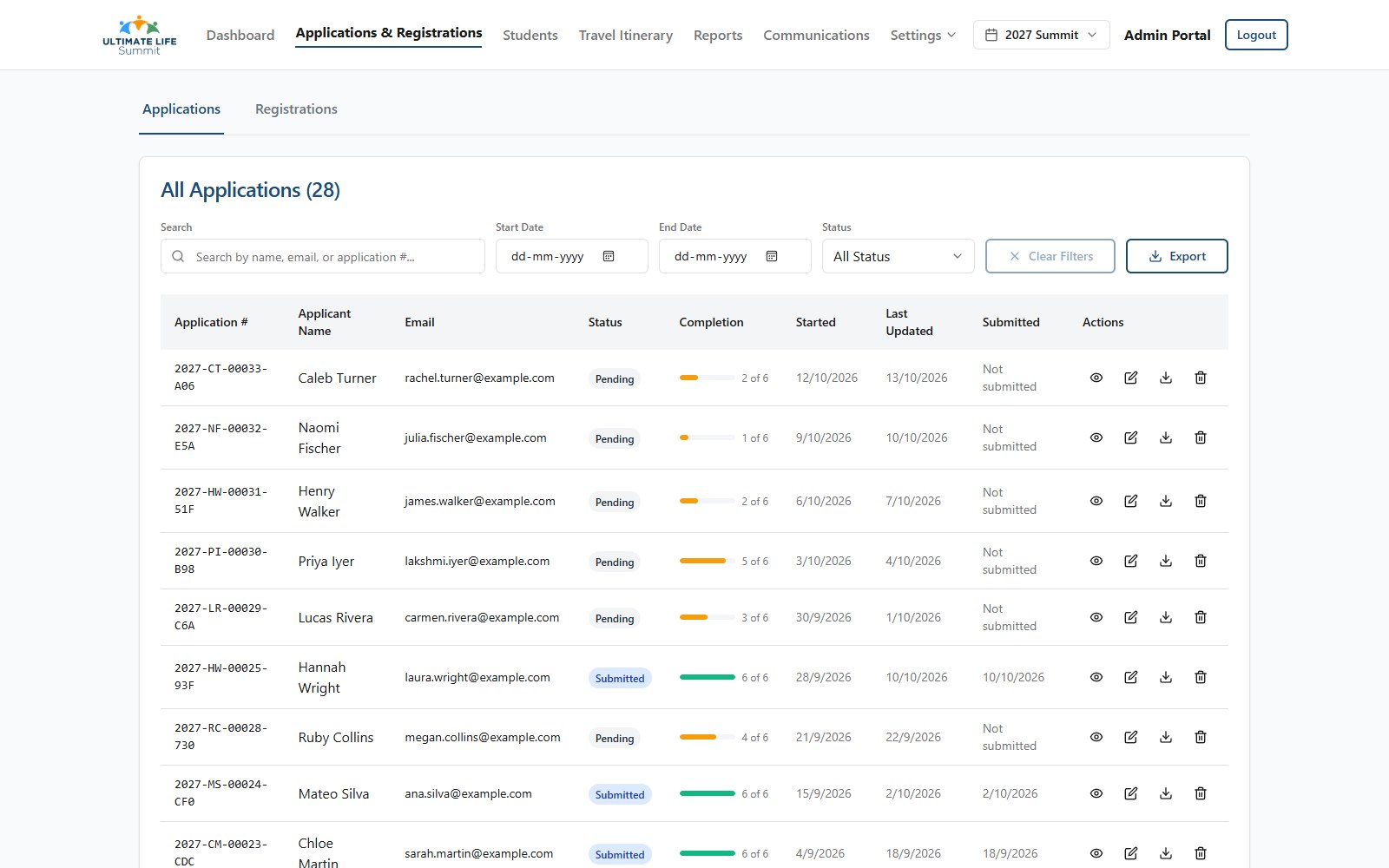1389x868 pixels.
Task: Download Lucas Rivera's application
Action: click(x=1166, y=617)
